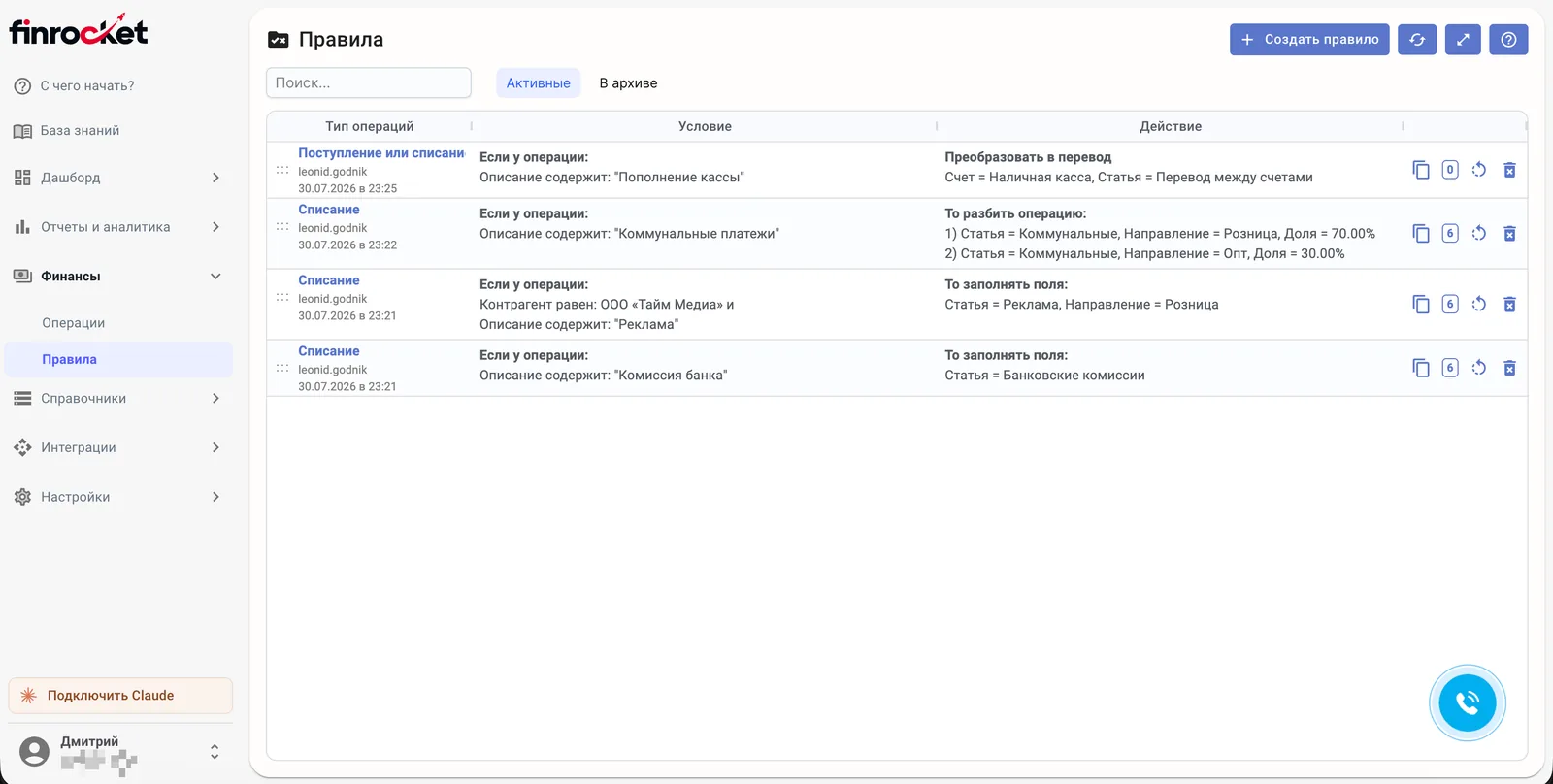Screen dimensions: 1553x784
Task: Click the Условие column header
Action: (705, 126)
